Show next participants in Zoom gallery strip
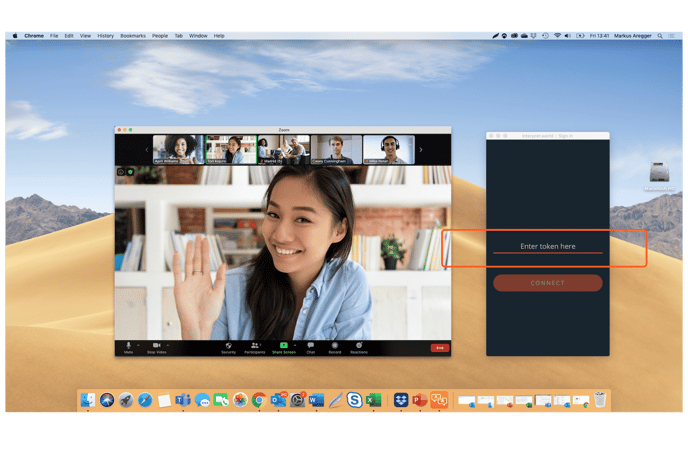This screenshot has width=688, height=458. pyautogui.click(x=421, y=150)
